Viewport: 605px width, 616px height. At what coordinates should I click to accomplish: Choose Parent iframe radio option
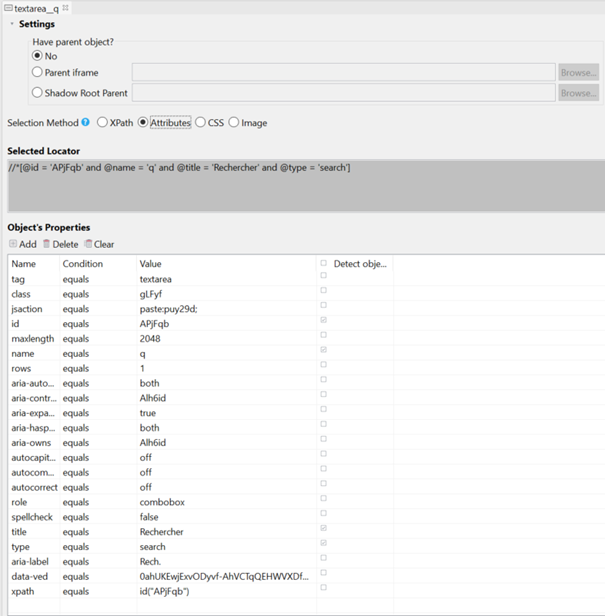(x=37, y=72)
